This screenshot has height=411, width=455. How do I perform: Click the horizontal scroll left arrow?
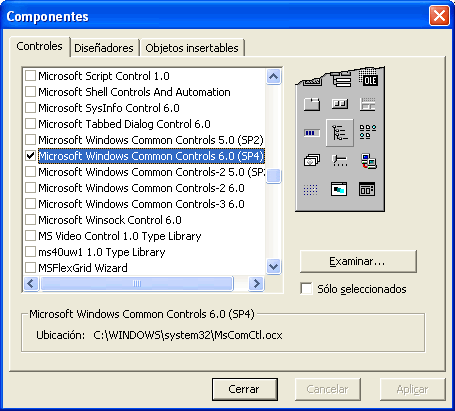tap(31, 284)
